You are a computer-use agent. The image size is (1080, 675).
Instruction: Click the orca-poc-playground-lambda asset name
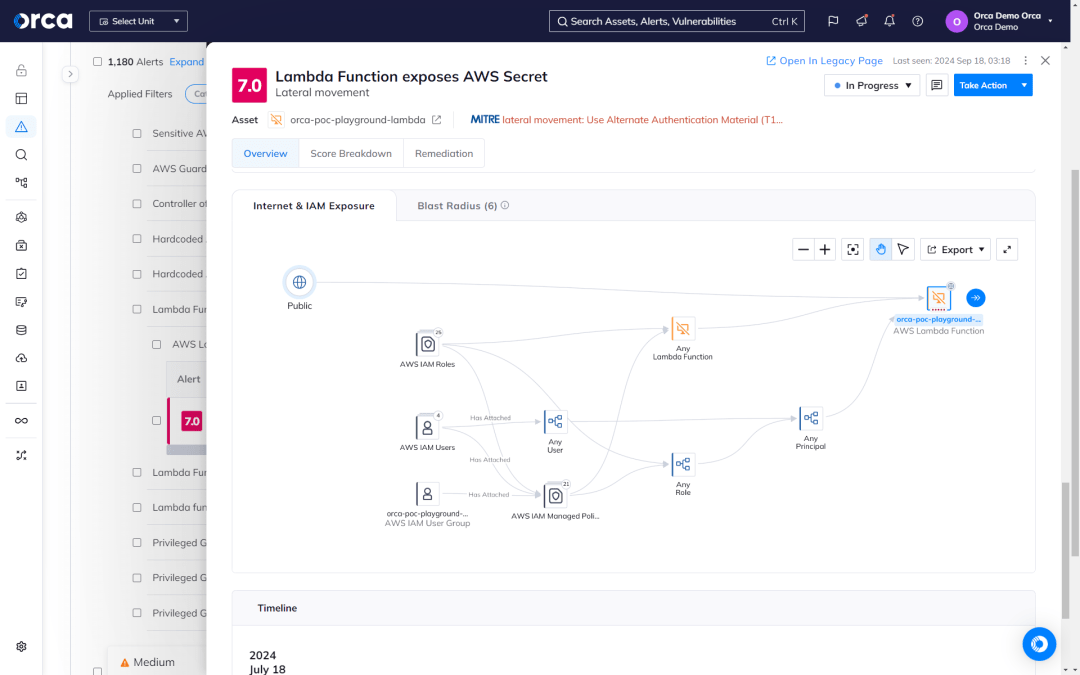[357, 120]
